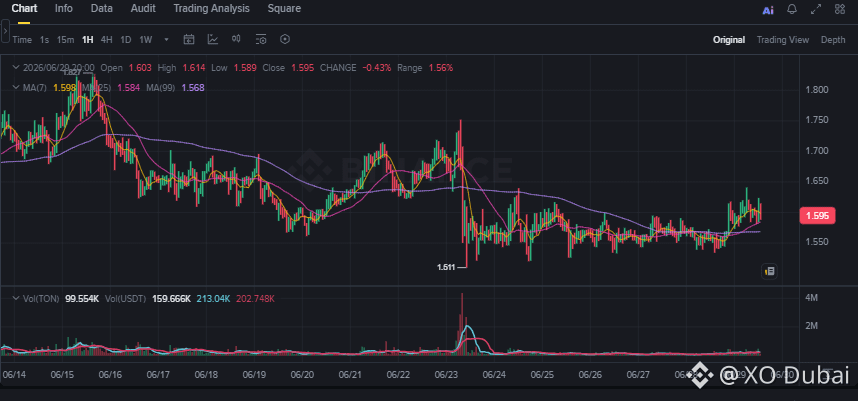858x401 pixels.
Task: Click the 1.595 current price tag
Action: pyautogui.click(x=818, y=216)
